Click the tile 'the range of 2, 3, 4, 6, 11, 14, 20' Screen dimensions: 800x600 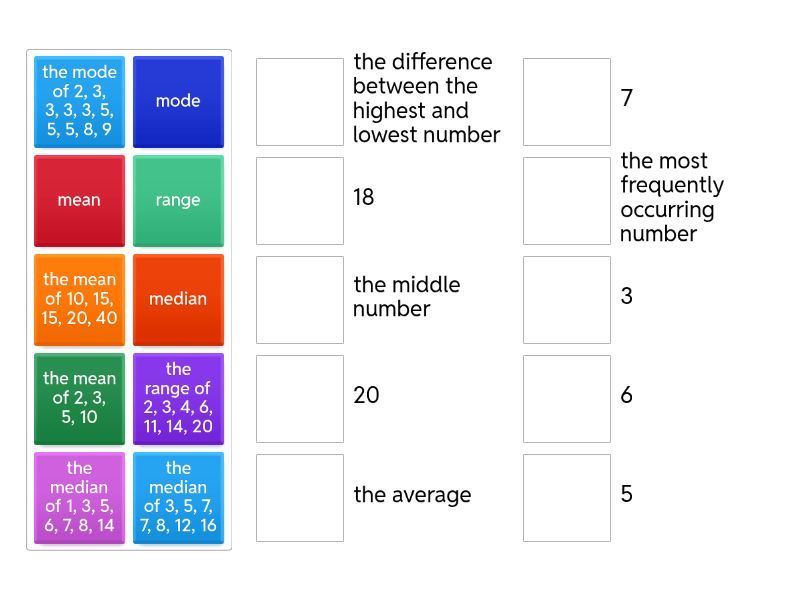point(178,398)
